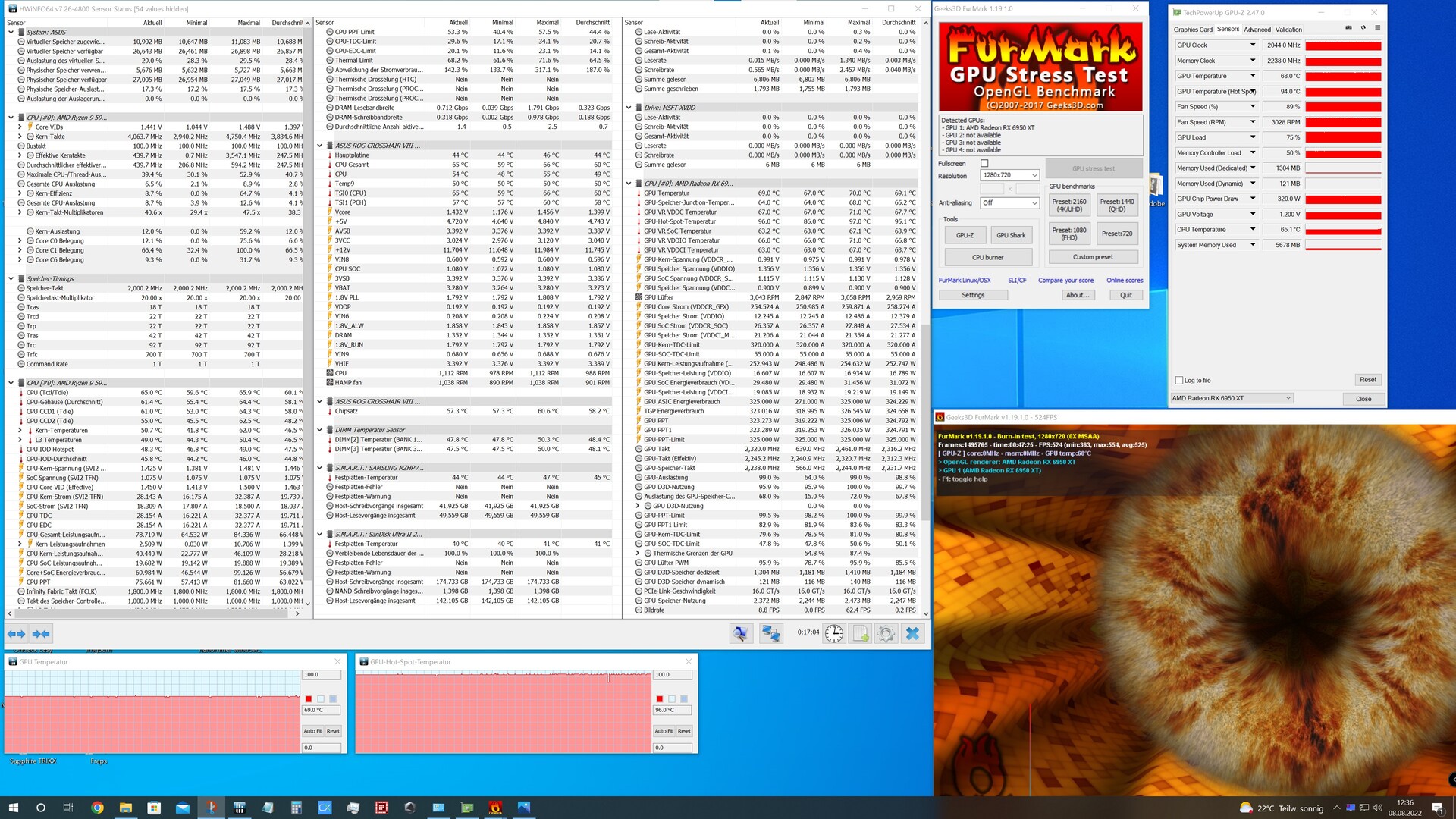Collapse the Speicher-Timings sensor group
The width and height of the screenshot is (1456, 819).
click(11, 279)
